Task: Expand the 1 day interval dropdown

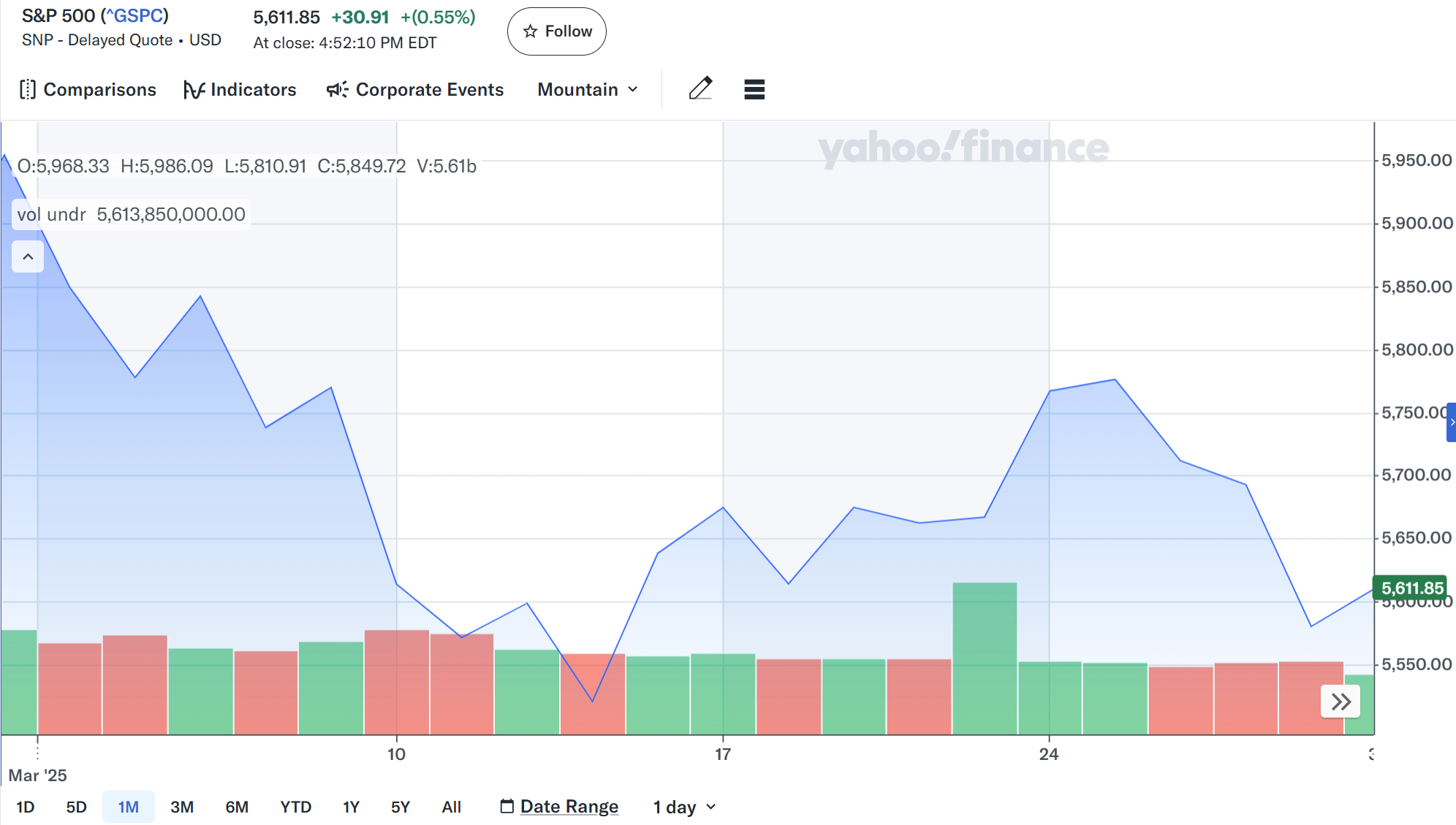Action: (x=685, y=807)
